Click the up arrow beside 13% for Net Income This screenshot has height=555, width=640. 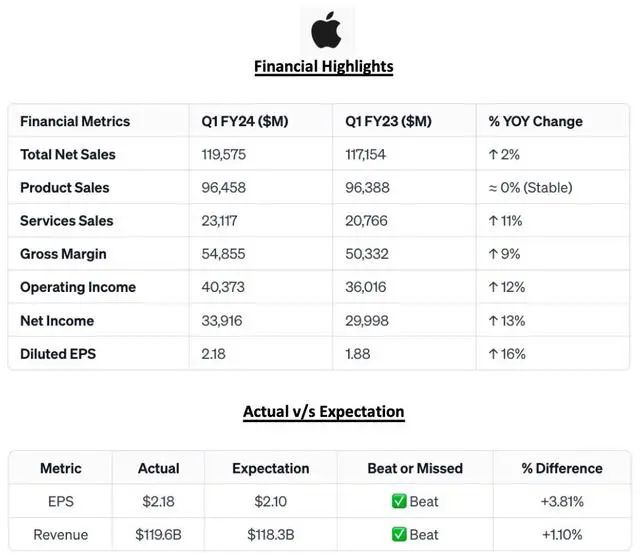pos(492,321)
